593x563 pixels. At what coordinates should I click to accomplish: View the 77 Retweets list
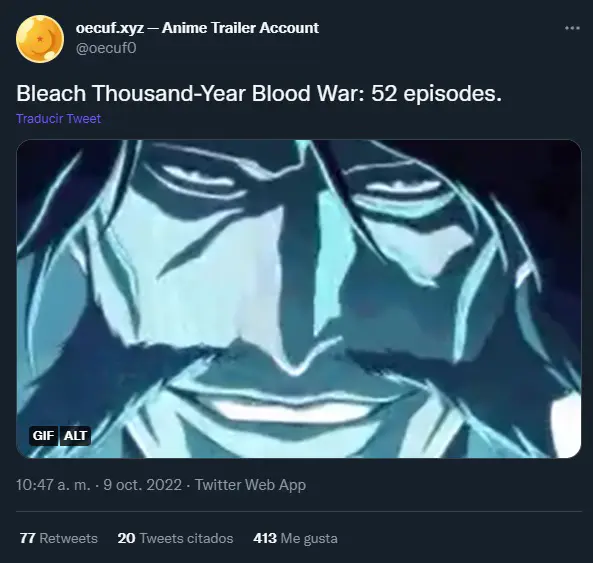pos(59,538)
